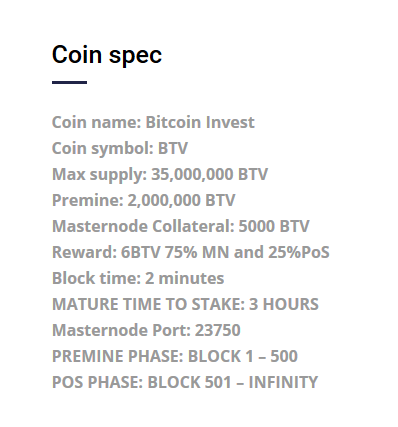Click the dark underline below heading
This screenshot has height=427, width=398.
coord(69,82)
